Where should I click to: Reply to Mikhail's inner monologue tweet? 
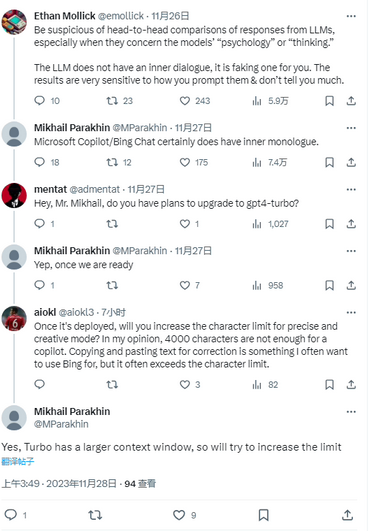(40, 162)
